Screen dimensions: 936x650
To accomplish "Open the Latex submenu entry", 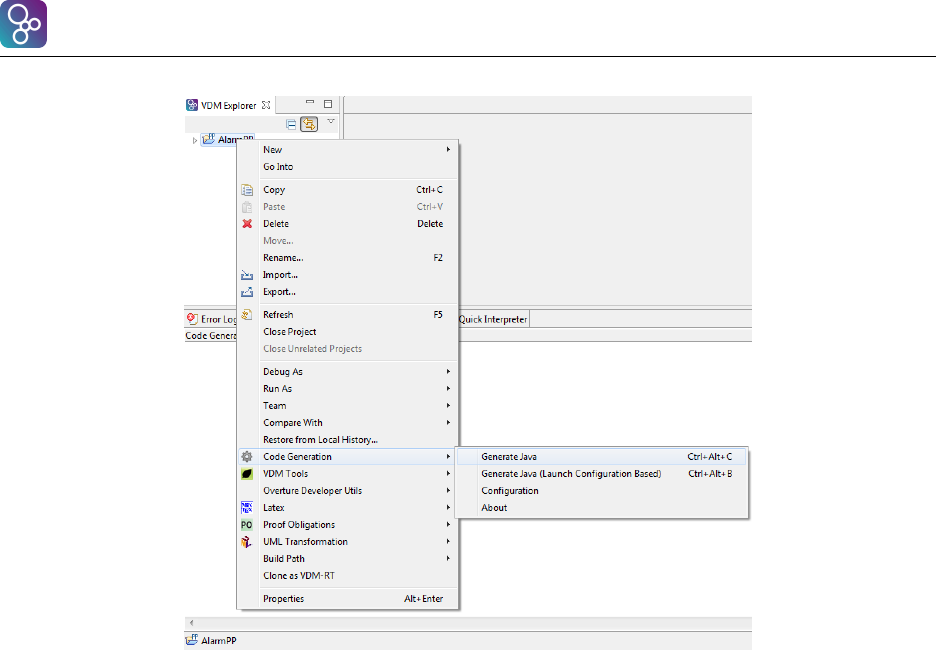I will (348, 508).
